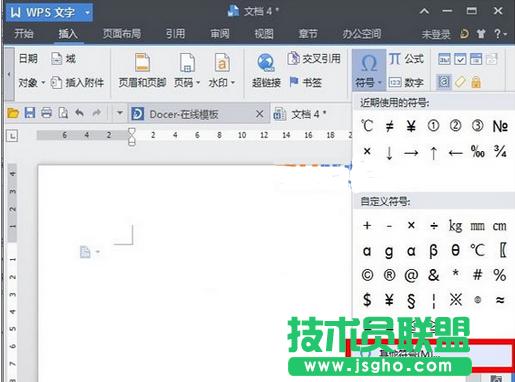Click the undo arrow icon
515x382 pixels.
coord(79,113)
